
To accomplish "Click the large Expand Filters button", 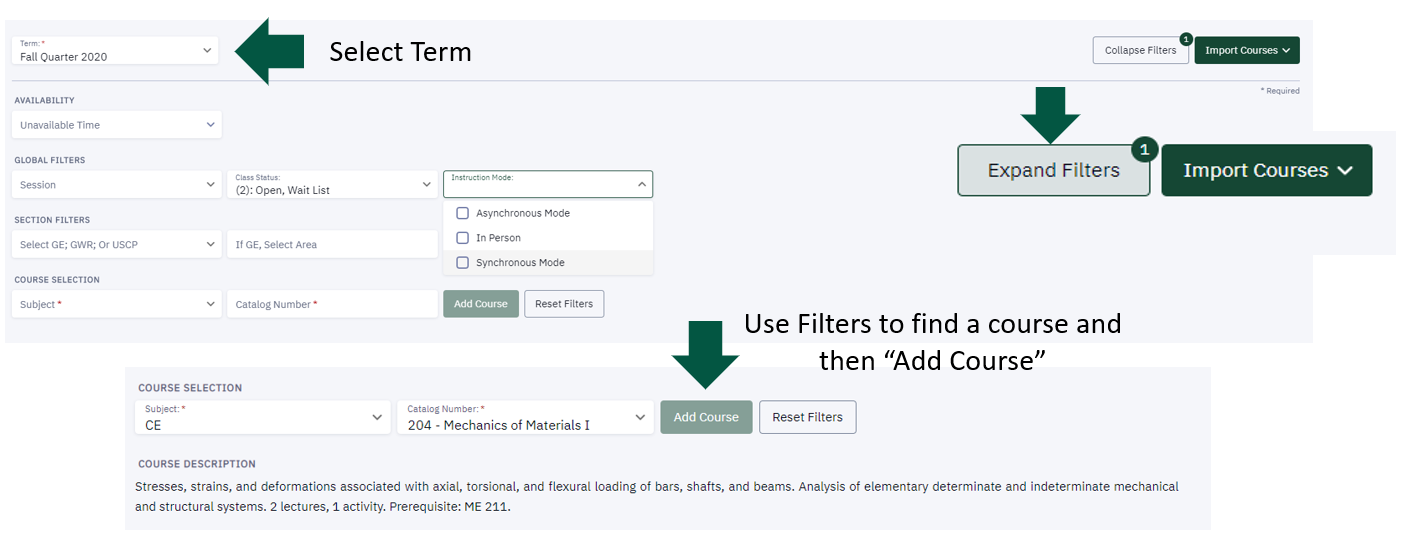I will coord(1053,170).
